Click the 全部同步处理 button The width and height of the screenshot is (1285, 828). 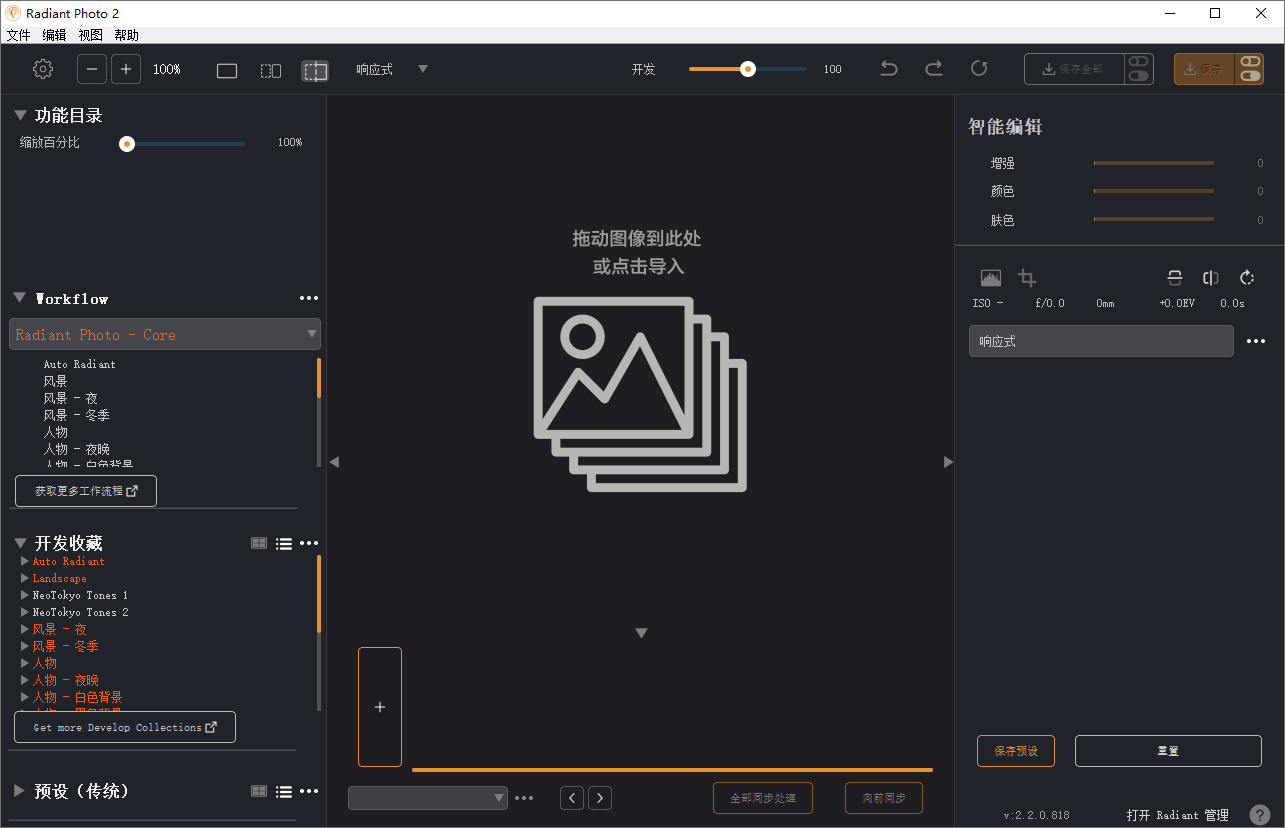click(763, 798)
